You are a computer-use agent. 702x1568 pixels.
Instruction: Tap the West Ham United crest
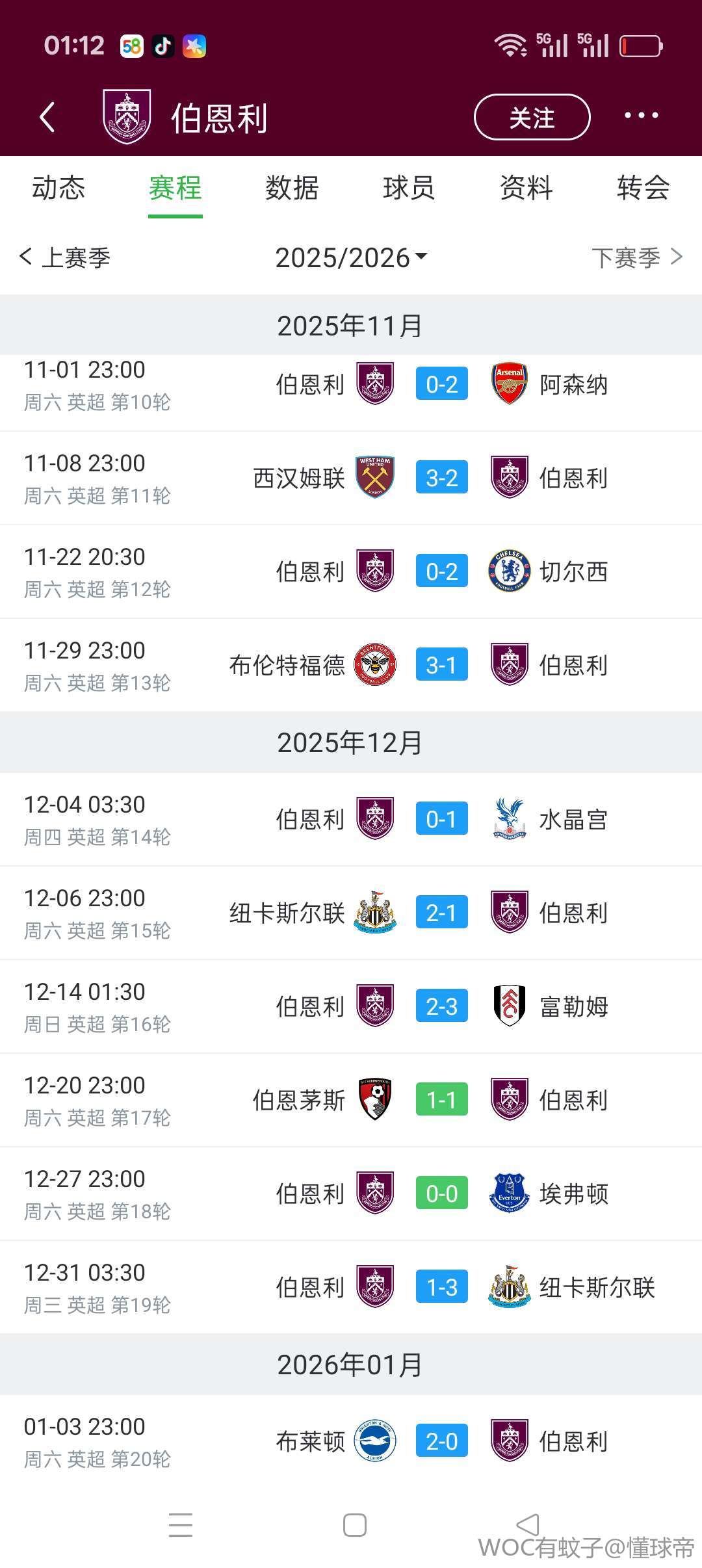click(x=375, y=478)
